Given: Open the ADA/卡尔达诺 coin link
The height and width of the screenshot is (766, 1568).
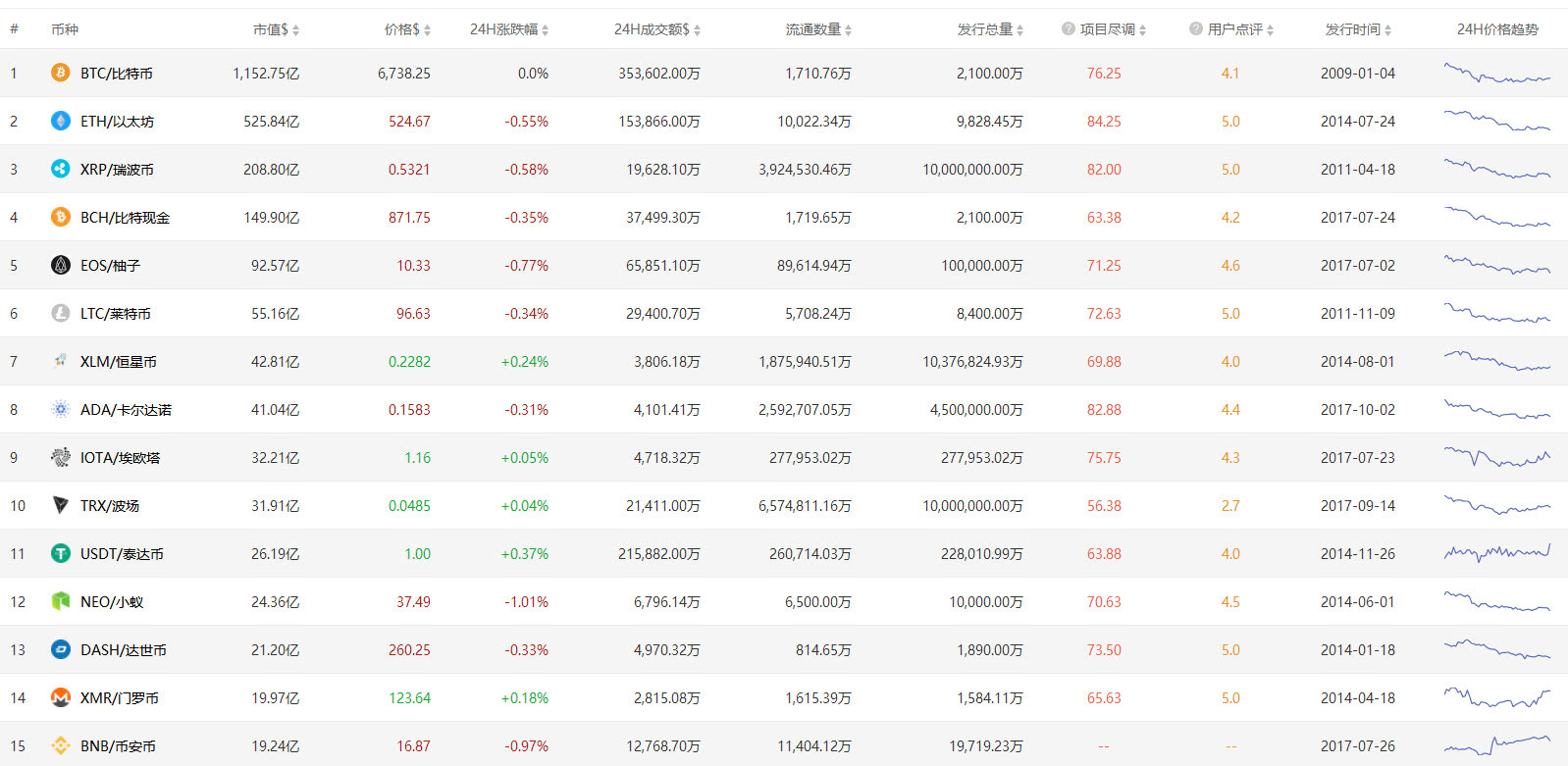Looking at the screenshot, I should 127,410.
